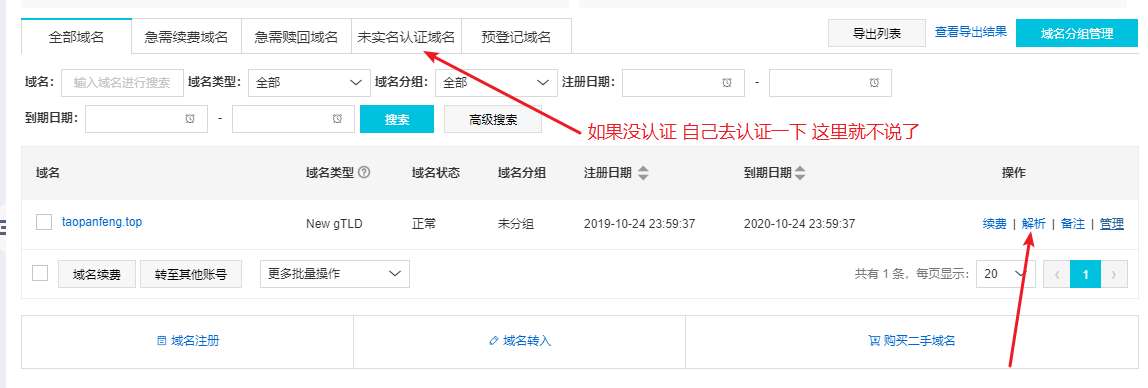1148x388 pixels.
Task: Click 管理 for taopanfeng.top
Action: tap(1111, 224)
